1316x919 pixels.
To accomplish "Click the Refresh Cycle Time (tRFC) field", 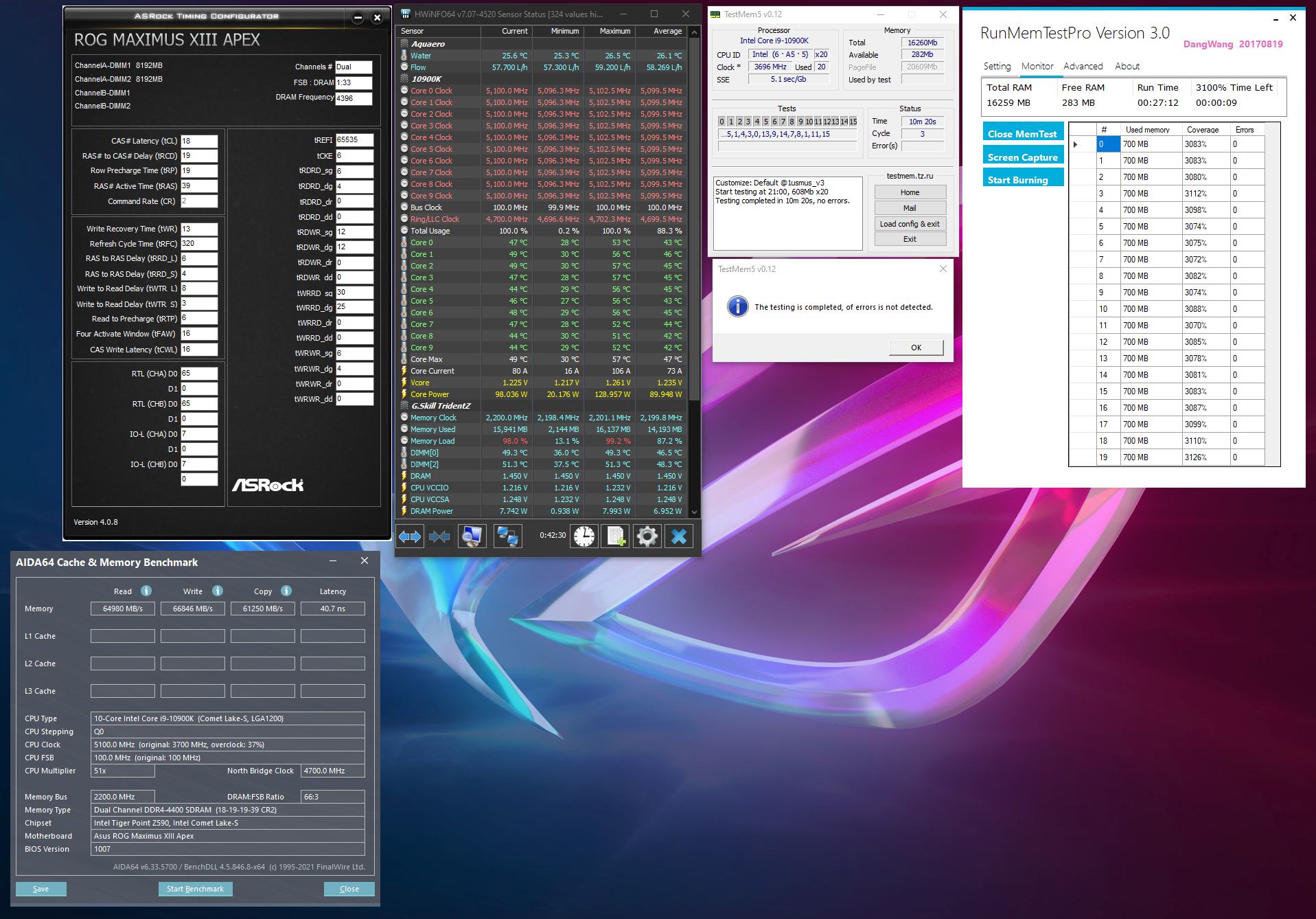I will pyautogui.click(x=199, y=244).
